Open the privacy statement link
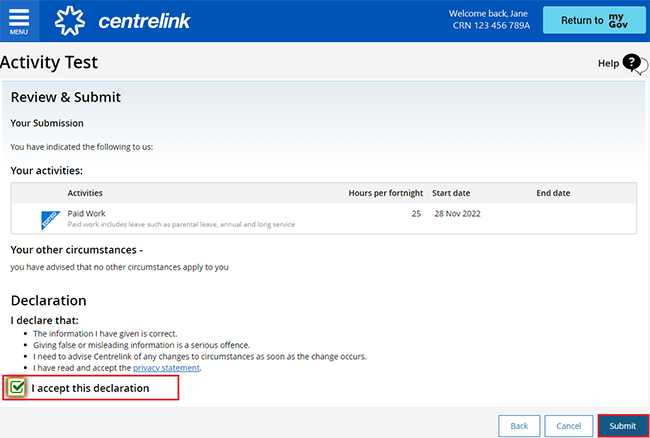 coord(166,368)
